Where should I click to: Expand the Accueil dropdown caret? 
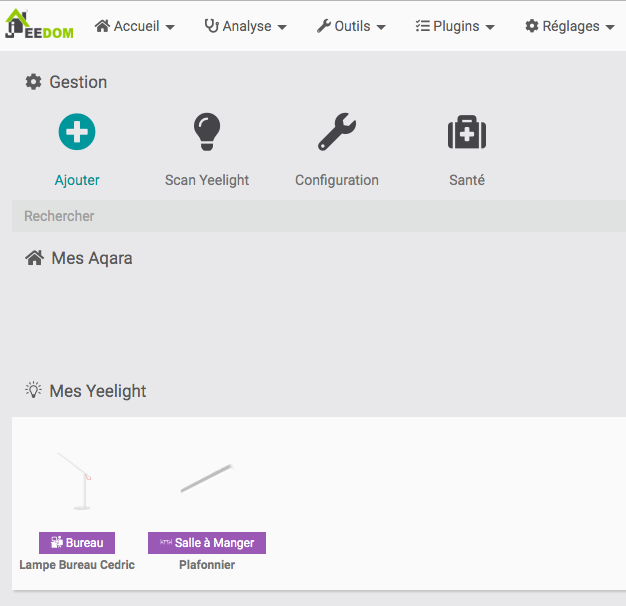tap(170, 28)
